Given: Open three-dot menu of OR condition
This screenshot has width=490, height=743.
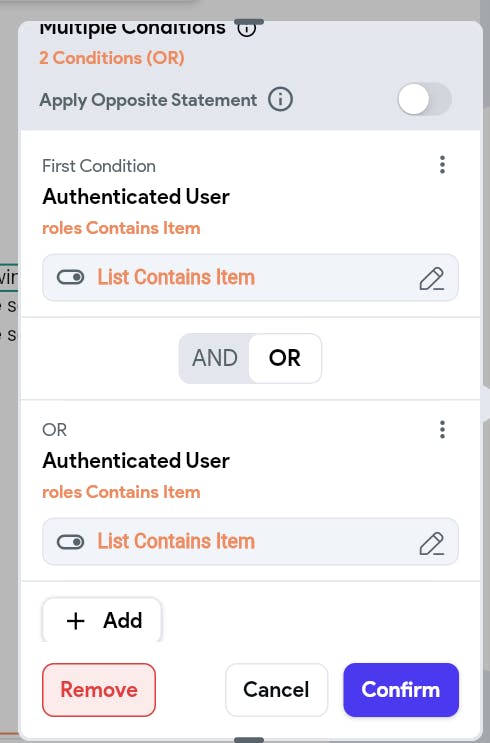Looking at the screenshot, I should click(x=442, y=430).
